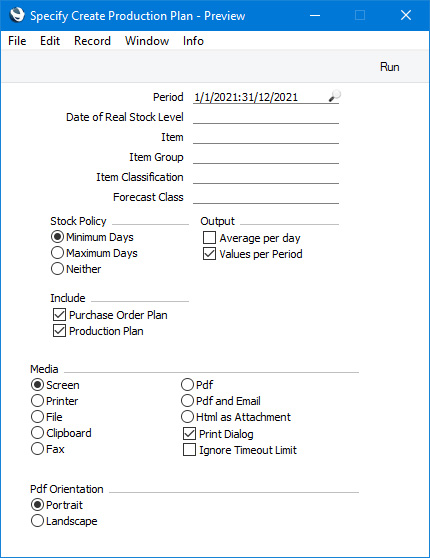Viewport: 430px width, 558px height.
Task: Enable the Average per day checkbox
Action: [x=209, y=238]
